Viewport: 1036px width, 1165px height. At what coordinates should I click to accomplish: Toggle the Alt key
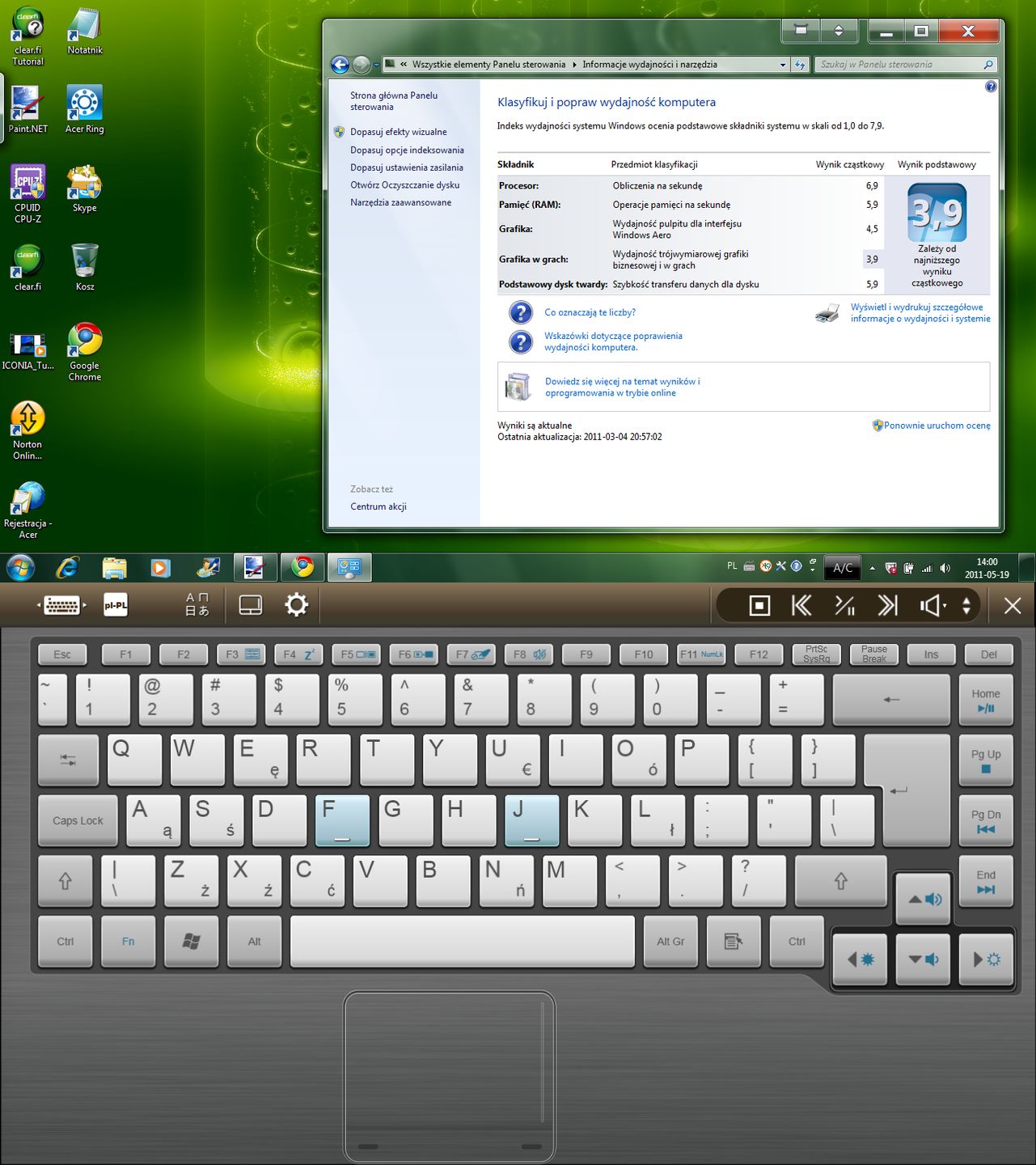click(254, 941)
